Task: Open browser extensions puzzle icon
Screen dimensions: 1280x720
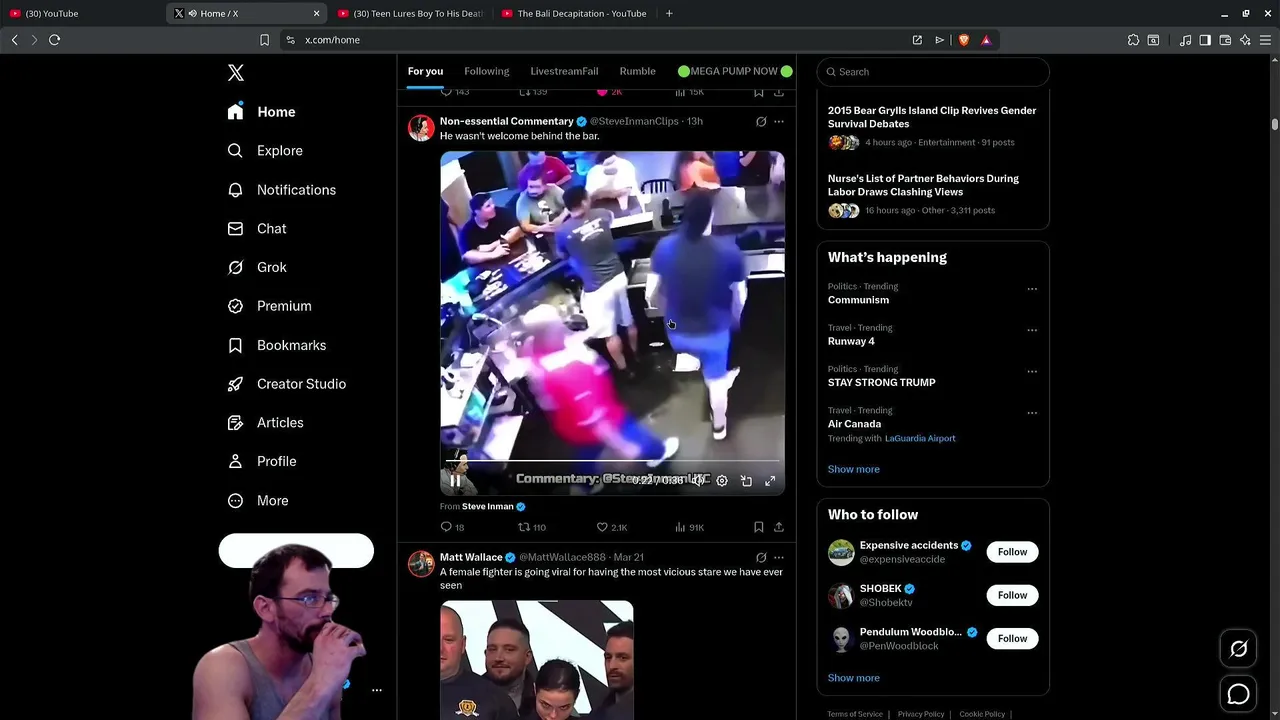Action: click(1133, 40)
